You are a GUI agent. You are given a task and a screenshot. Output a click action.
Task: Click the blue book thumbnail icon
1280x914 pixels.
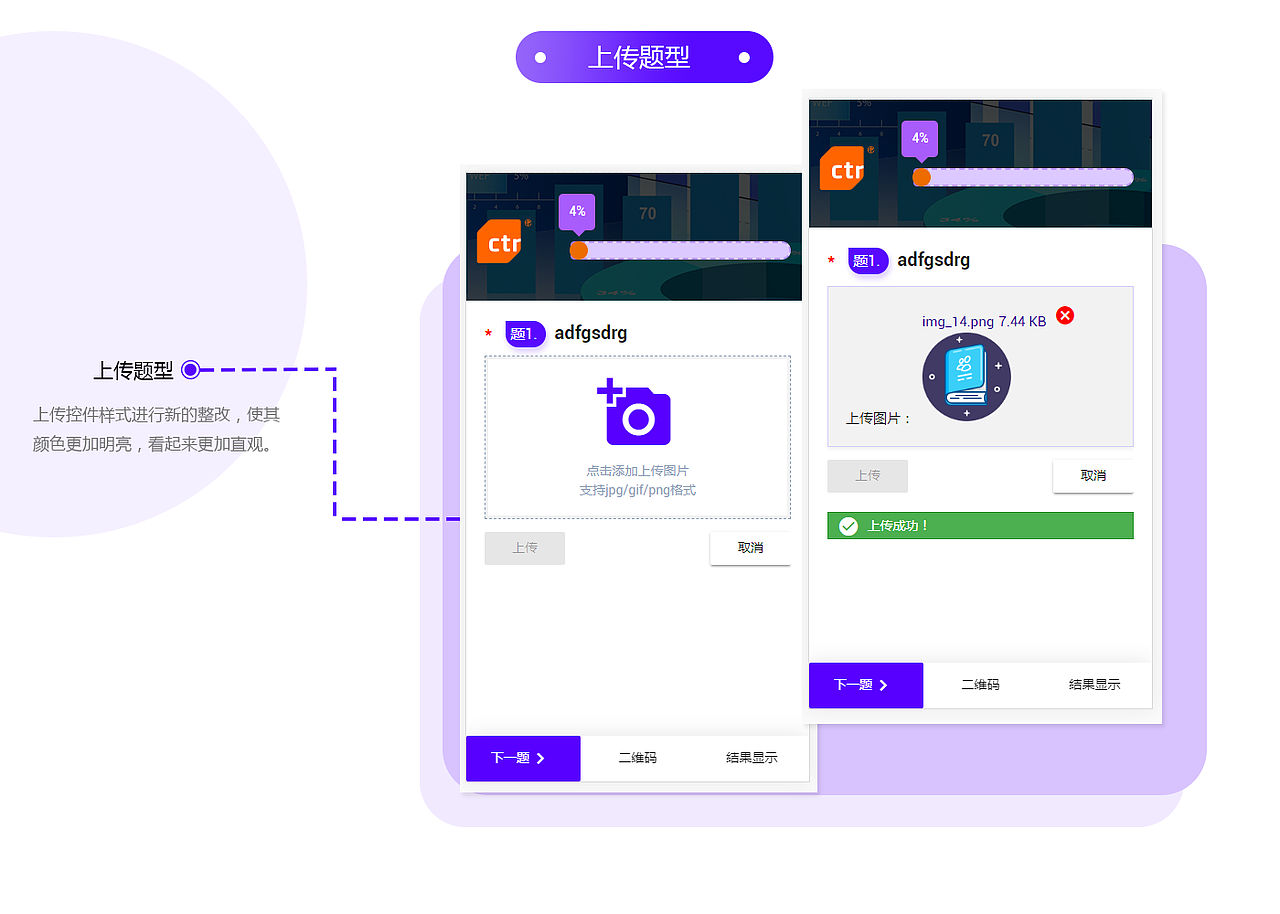pos(966,377)
